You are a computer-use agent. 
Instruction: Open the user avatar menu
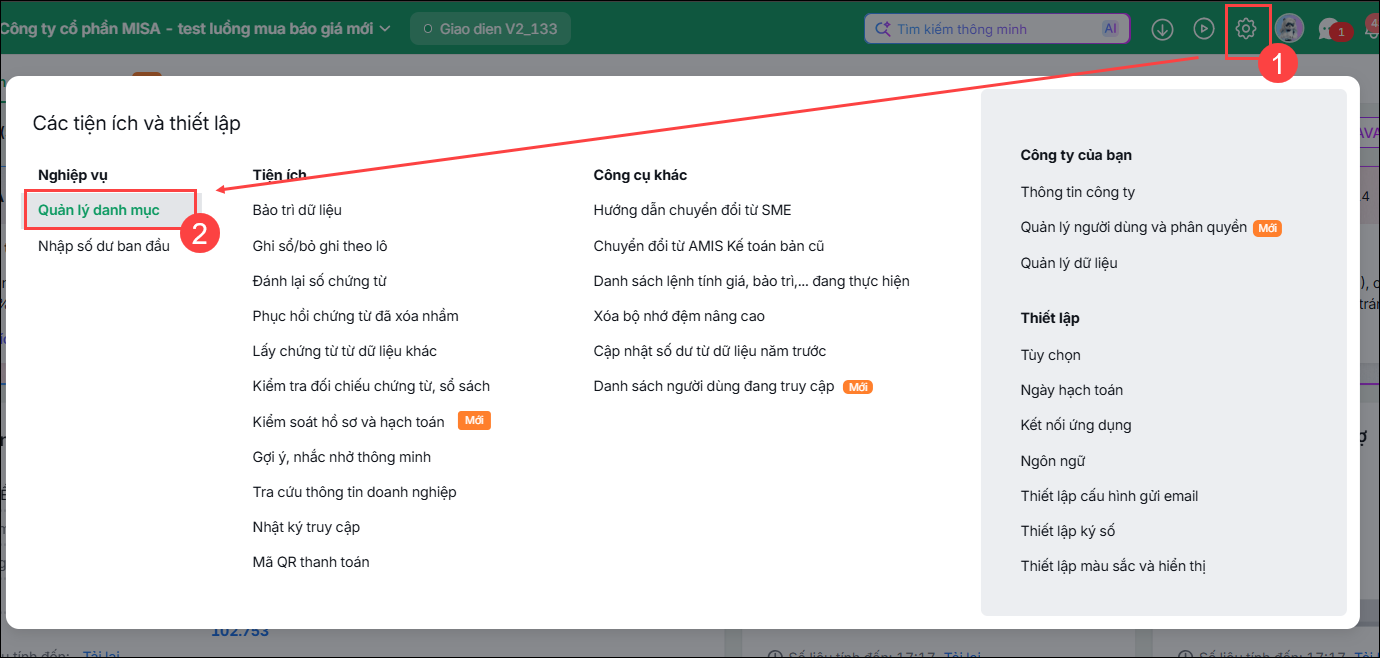[x=1289, y=29]
